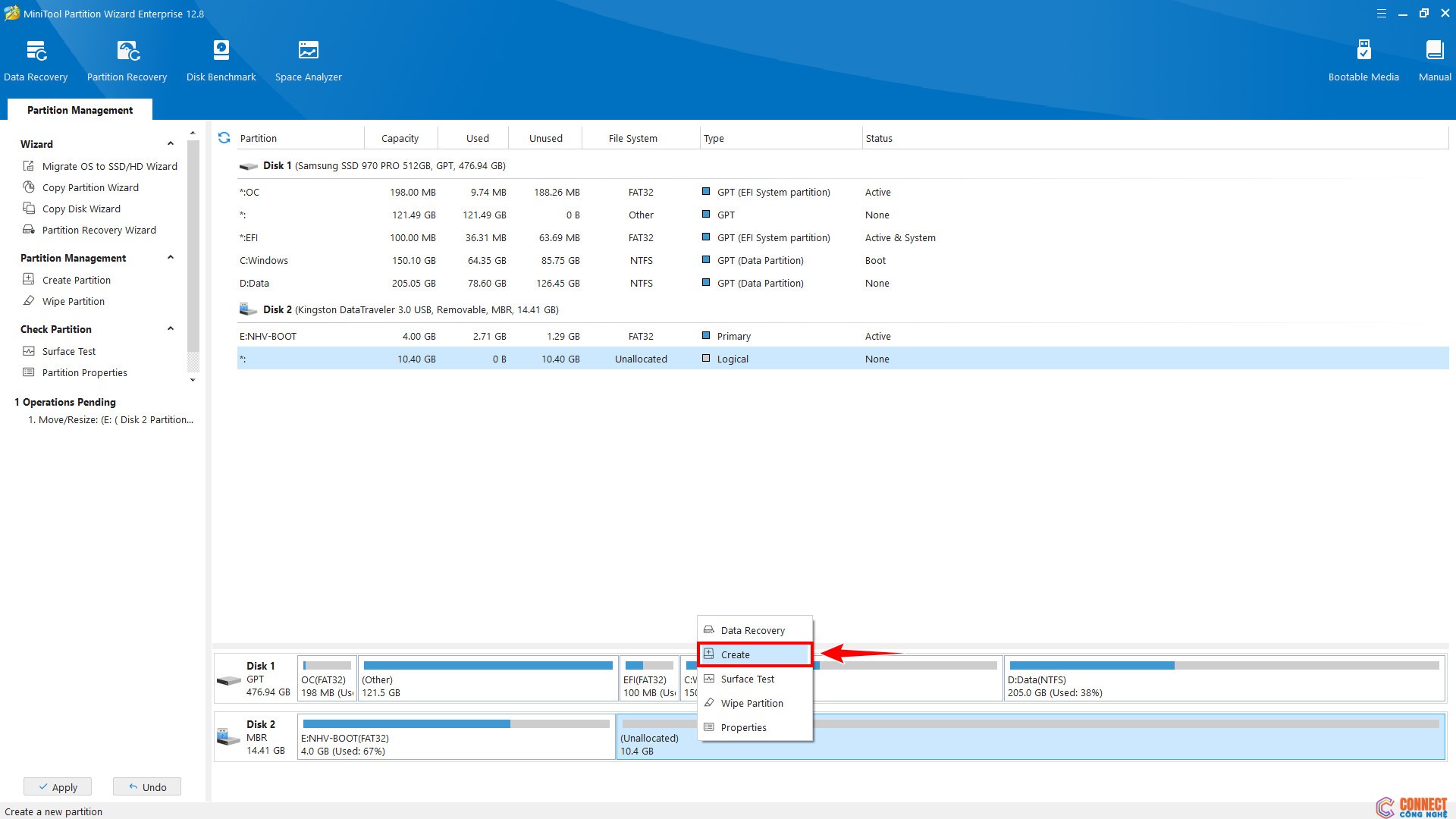Click the D:Data(NTFS) usage bar
1456x819 pixels.
point(1224,665)
